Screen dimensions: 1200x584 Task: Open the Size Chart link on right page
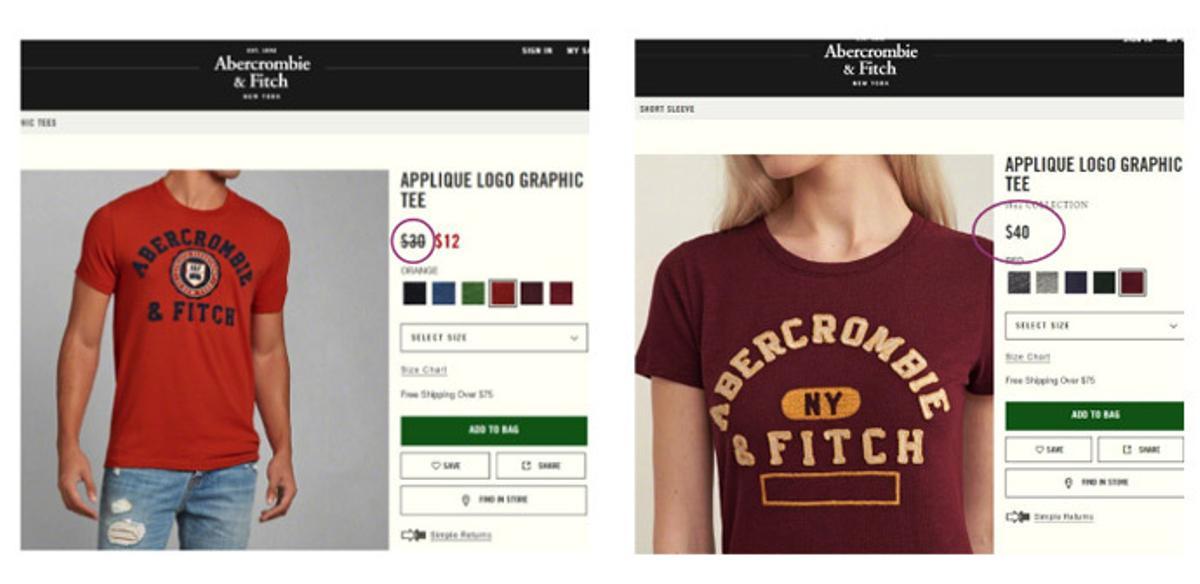click(1027, 357)
